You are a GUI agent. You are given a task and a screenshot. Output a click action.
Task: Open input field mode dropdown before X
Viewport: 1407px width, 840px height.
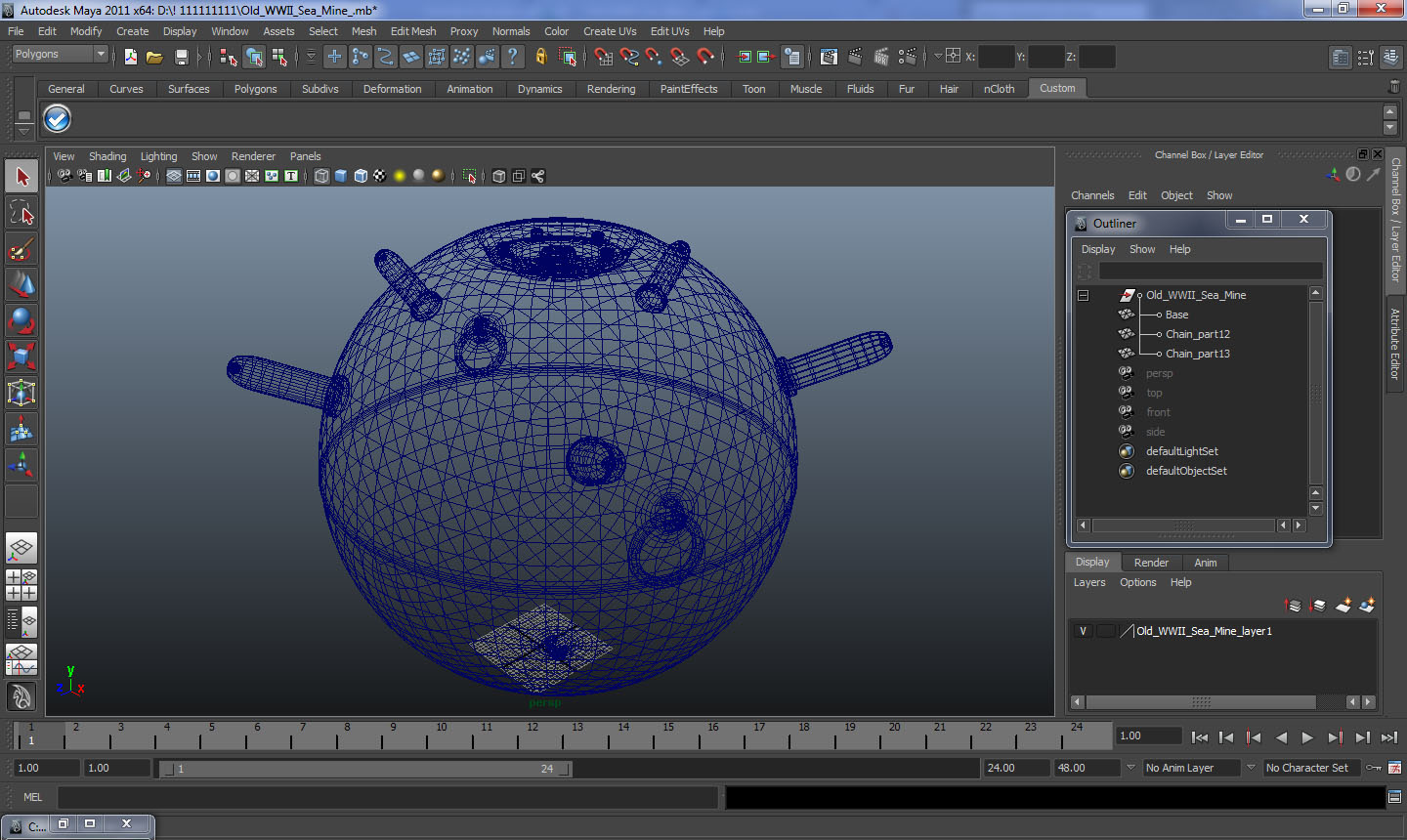click(x=939, y=57)
